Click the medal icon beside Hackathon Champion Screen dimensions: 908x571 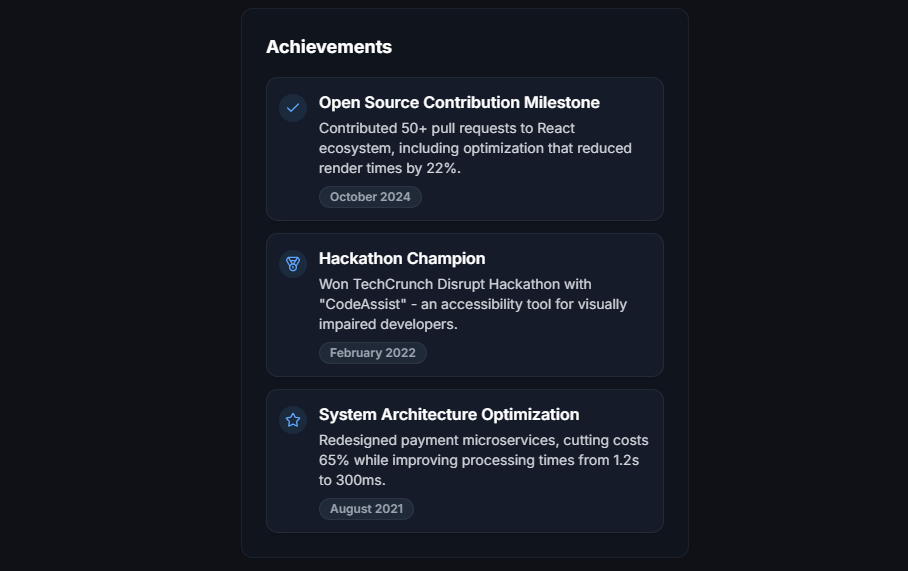[x=293, y=264]
